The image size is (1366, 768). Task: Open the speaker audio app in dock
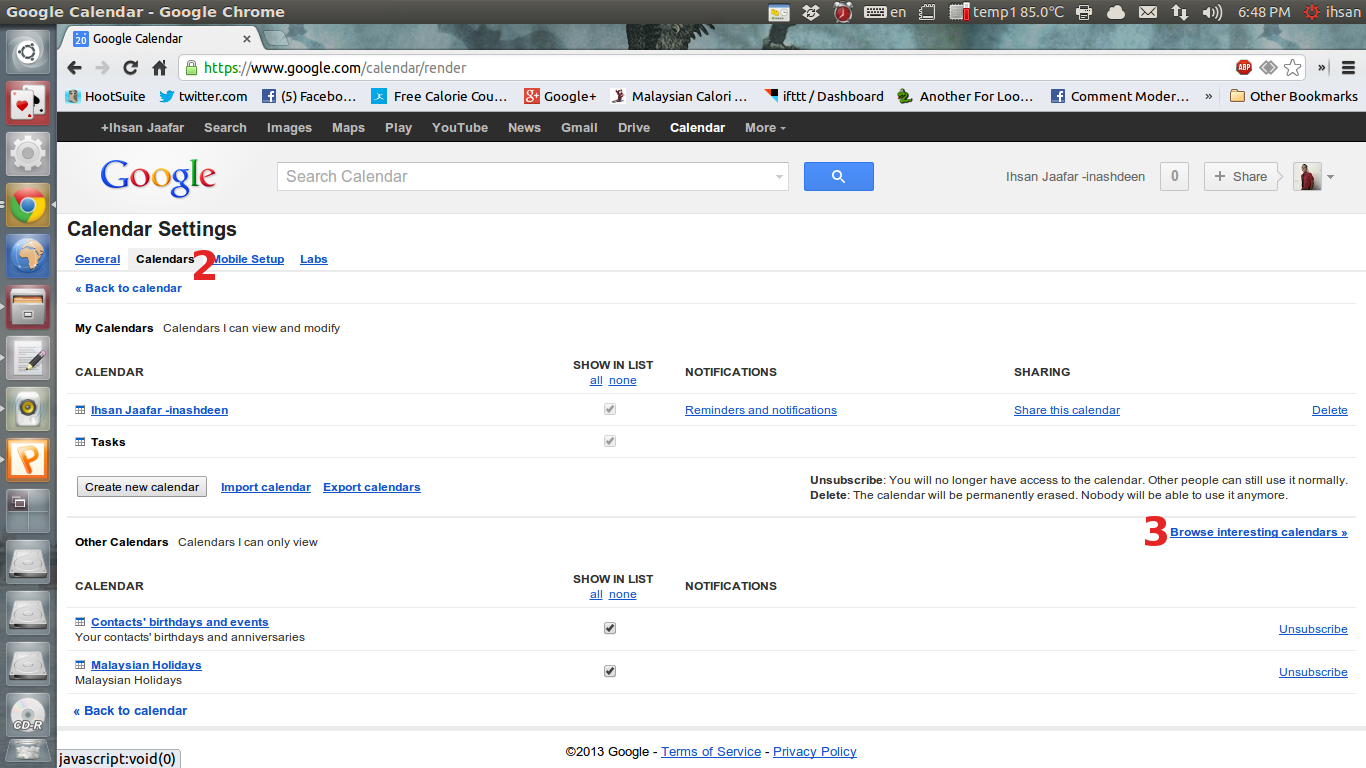pos(28,409)
